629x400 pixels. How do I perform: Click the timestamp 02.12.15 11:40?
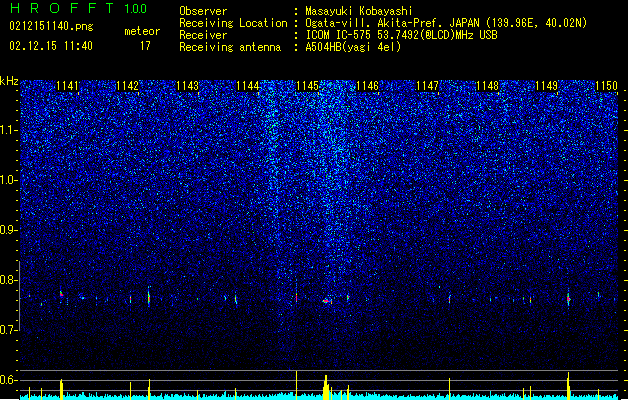click(51, 46)
